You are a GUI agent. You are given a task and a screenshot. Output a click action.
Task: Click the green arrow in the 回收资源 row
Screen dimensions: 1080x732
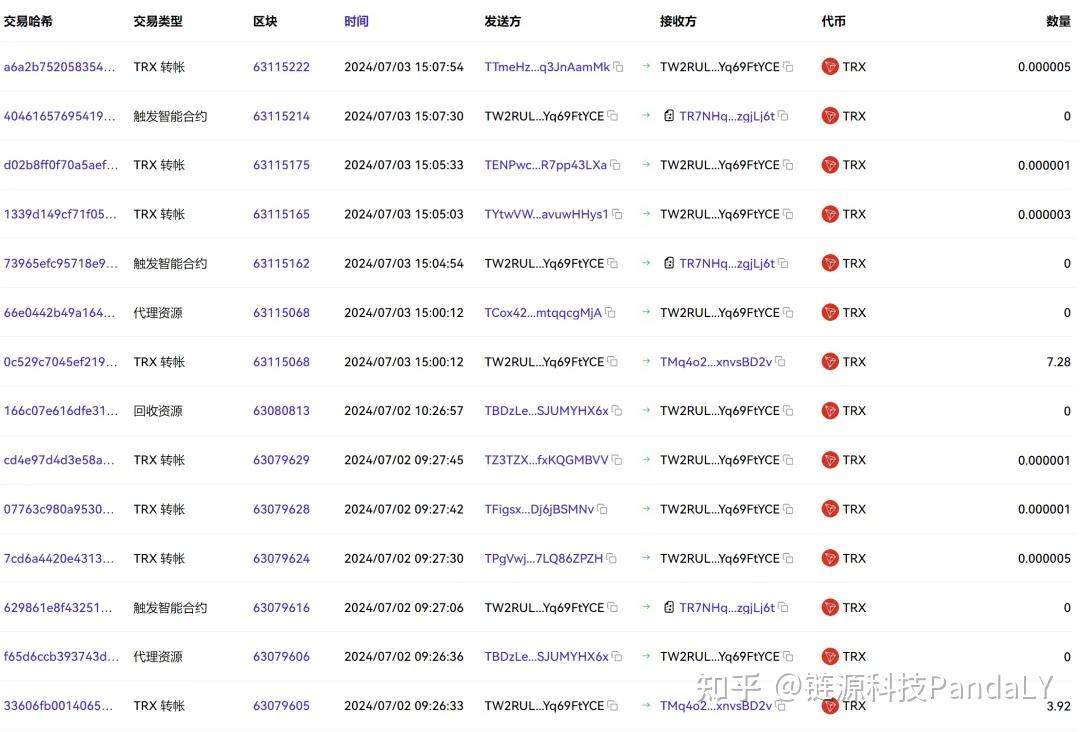point(644,410)
